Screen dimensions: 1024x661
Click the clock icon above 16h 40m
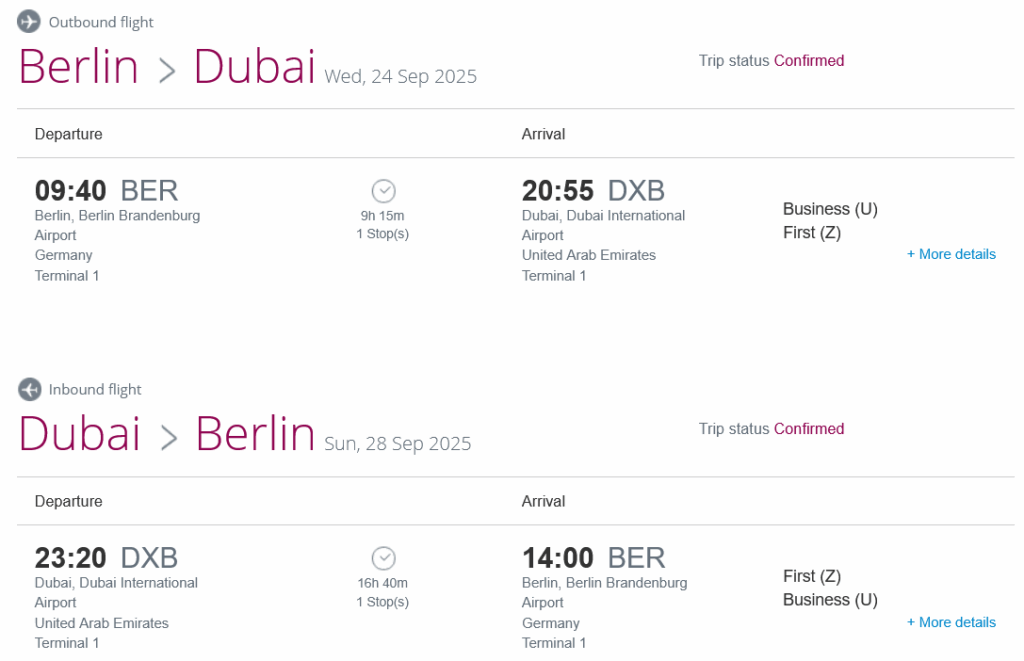coord(383,558)
